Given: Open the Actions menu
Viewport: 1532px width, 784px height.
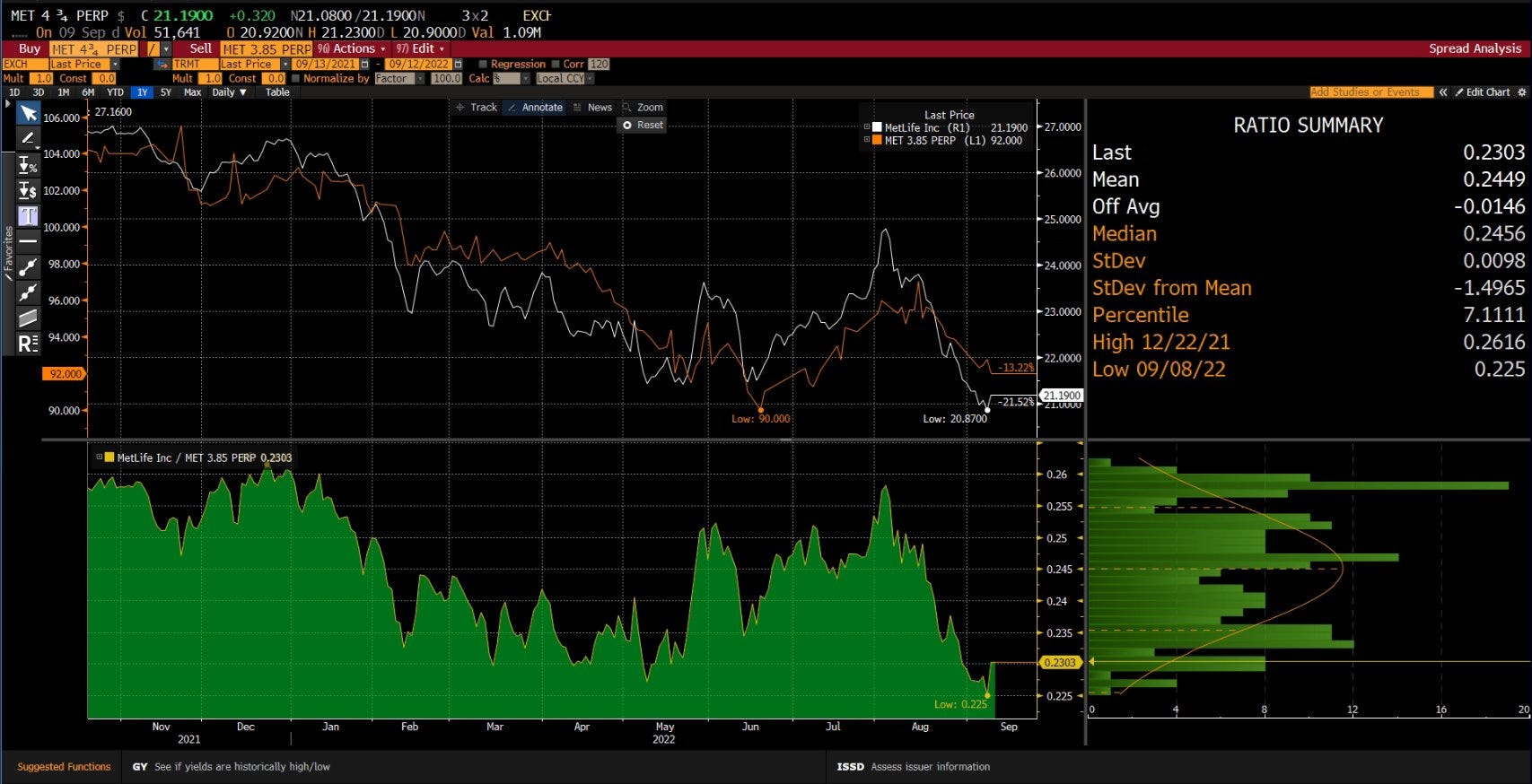Looking at the screenshot, I should 351,49.
